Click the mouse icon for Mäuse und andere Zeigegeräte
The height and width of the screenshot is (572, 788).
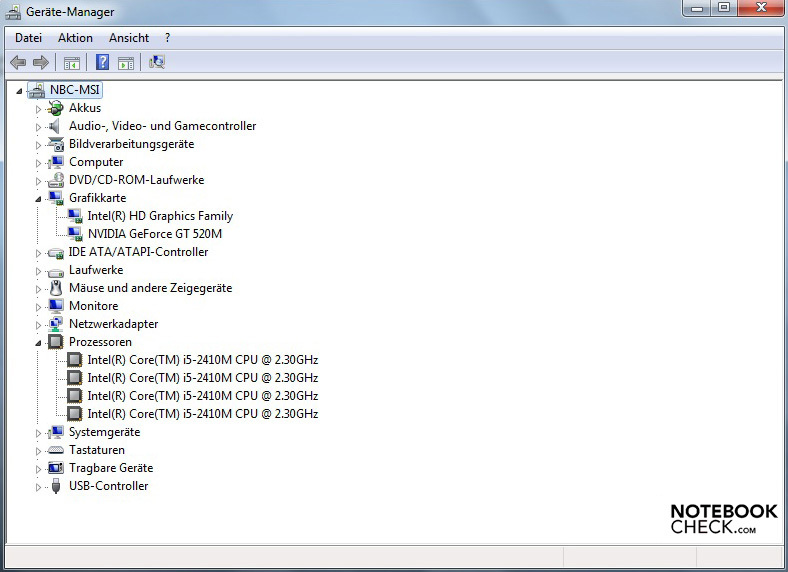[x=56, y=288]
